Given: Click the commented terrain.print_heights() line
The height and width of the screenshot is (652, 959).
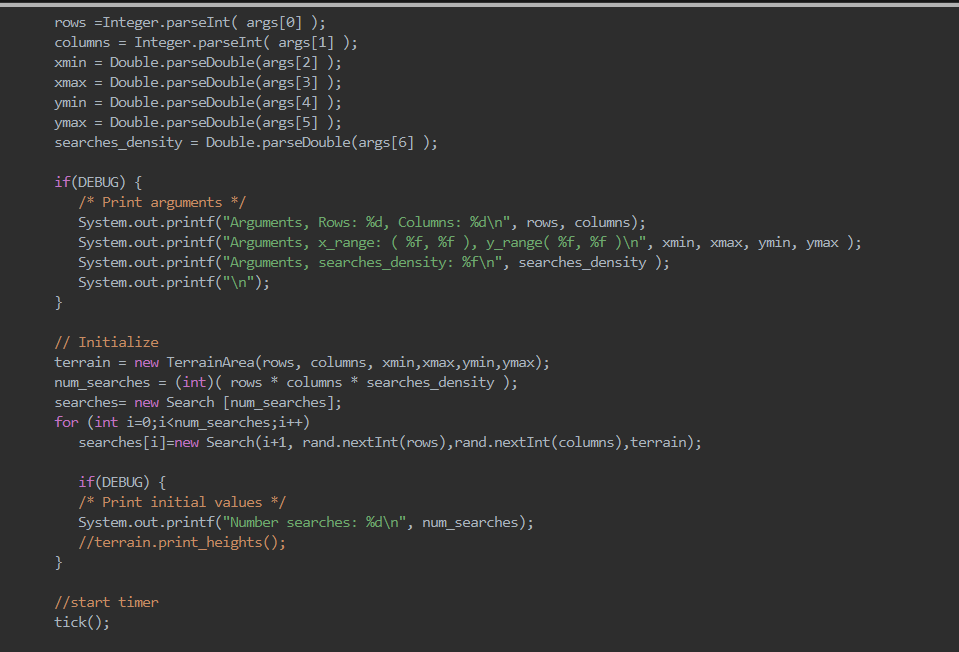Looking at the screenshot, I should pyautogui.click(x=180, y=541).
